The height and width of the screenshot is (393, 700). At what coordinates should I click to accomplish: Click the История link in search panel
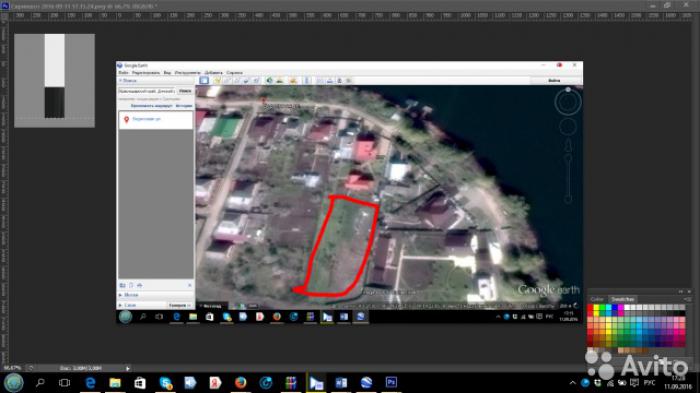tap(183, 106)
